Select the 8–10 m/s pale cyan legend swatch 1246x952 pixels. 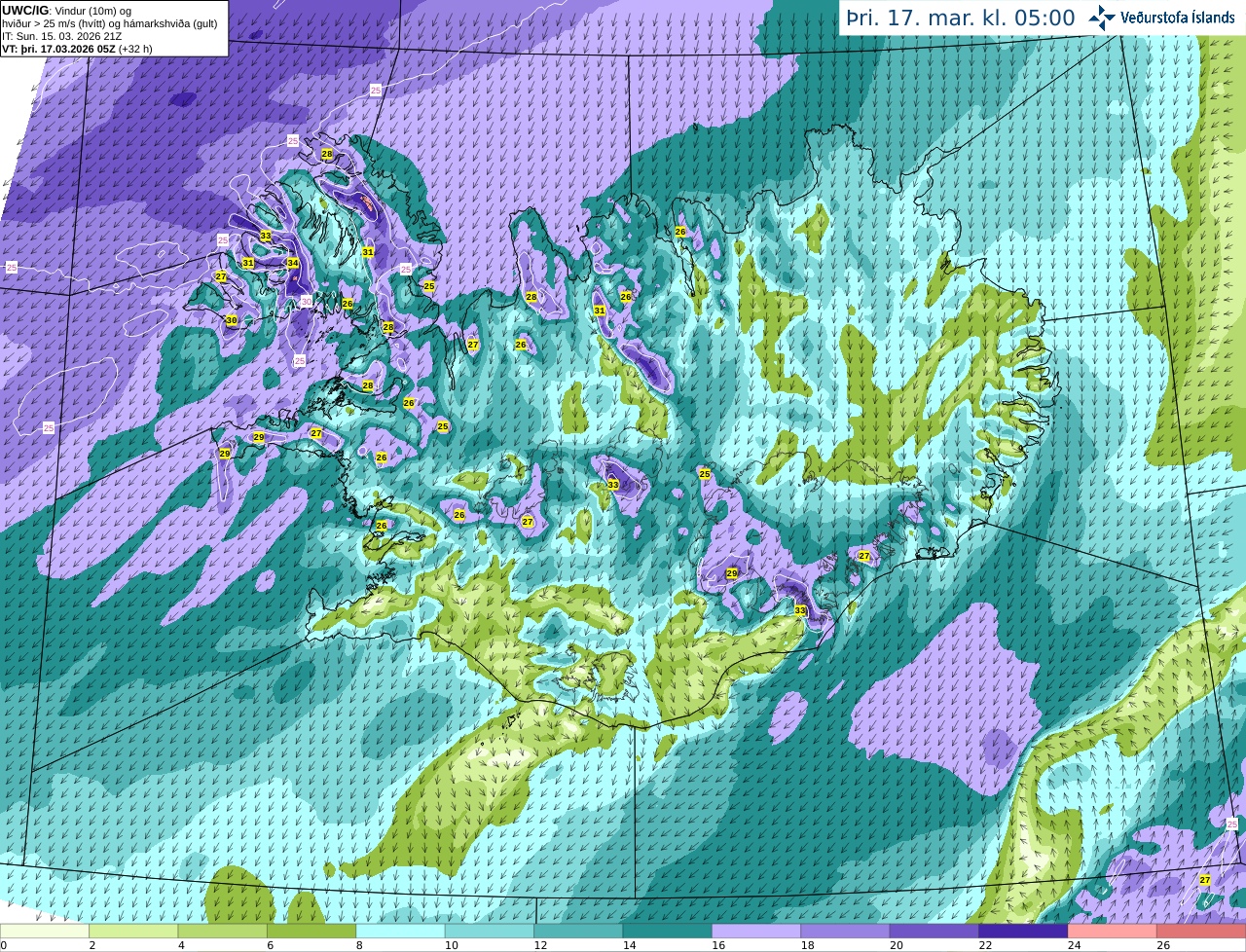pyautogui.click(x=401, y=931)
